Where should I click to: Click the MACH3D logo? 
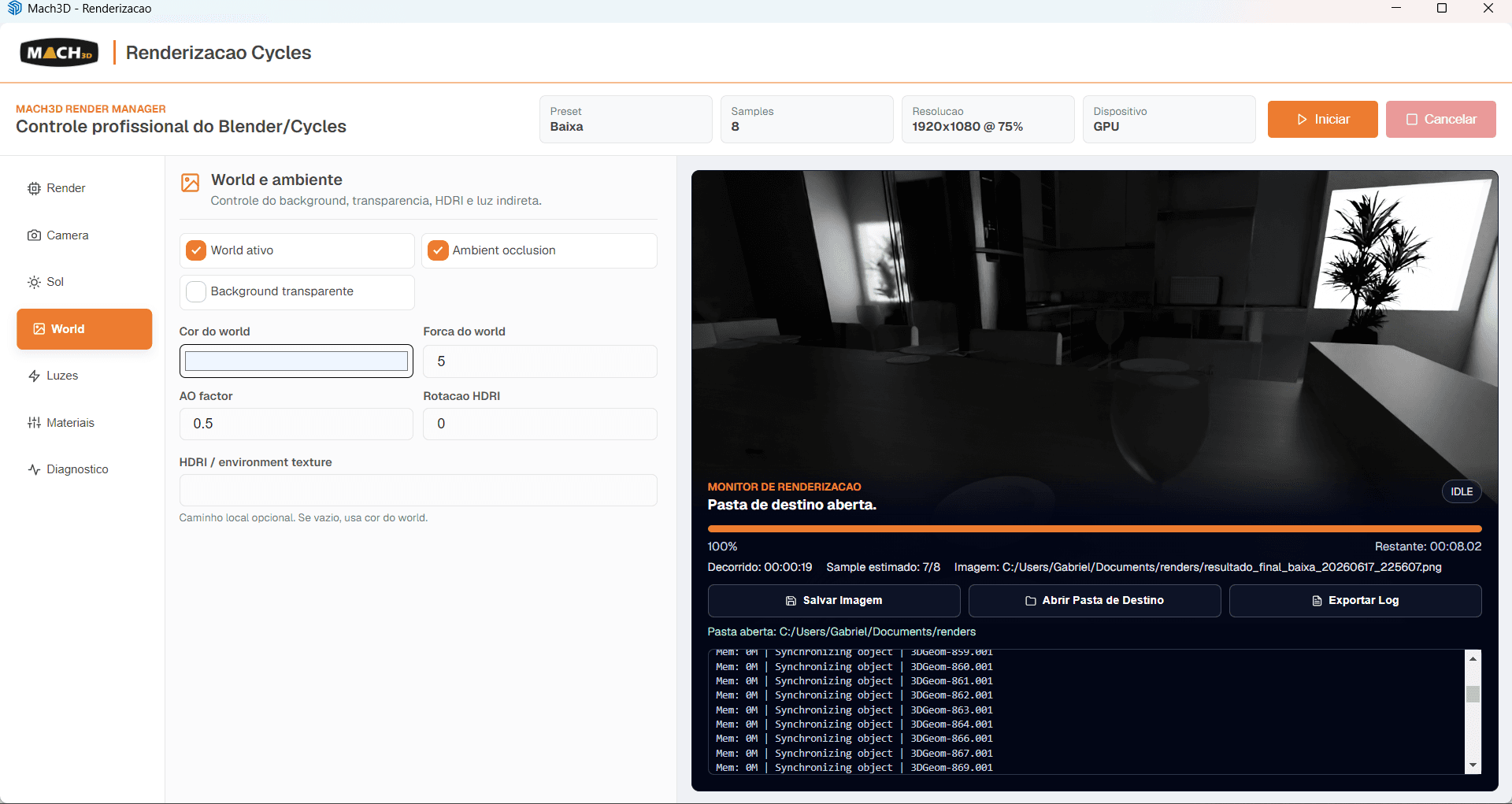coord(59,53)
